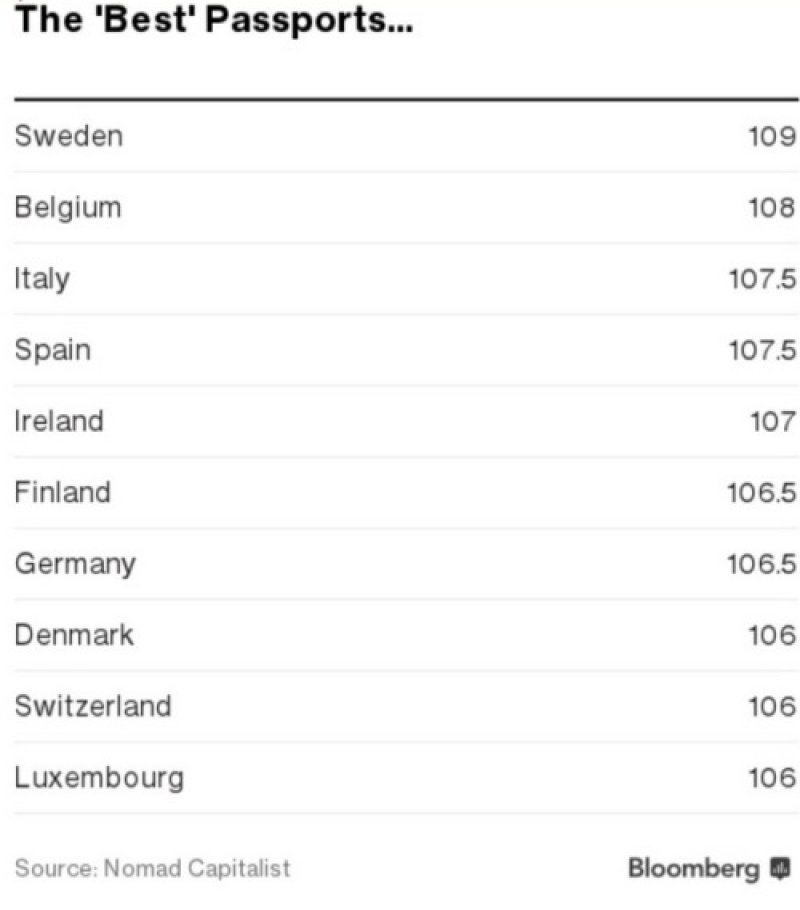Click the Source: Nomad Capitalist text
Screen dimensions: 800x910
(x=152, y=867)
